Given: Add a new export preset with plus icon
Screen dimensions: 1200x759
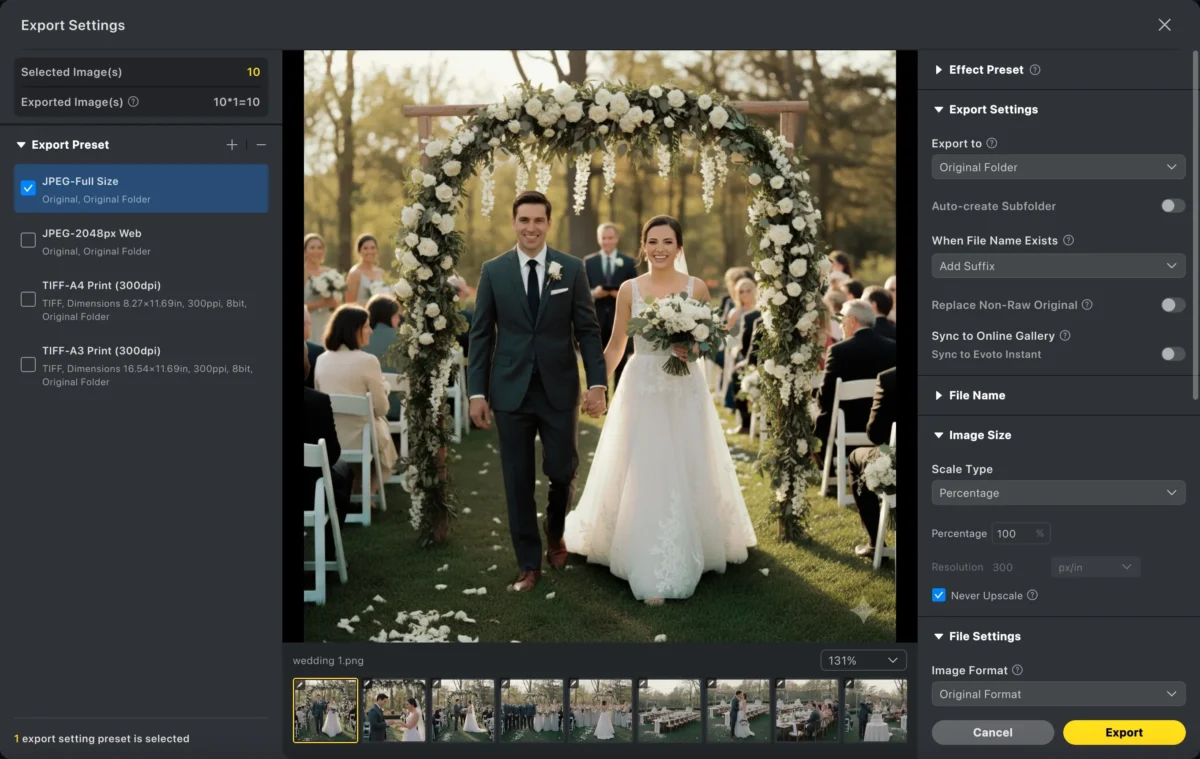Looking at the screenshot, I should click(x=232, y=144).
